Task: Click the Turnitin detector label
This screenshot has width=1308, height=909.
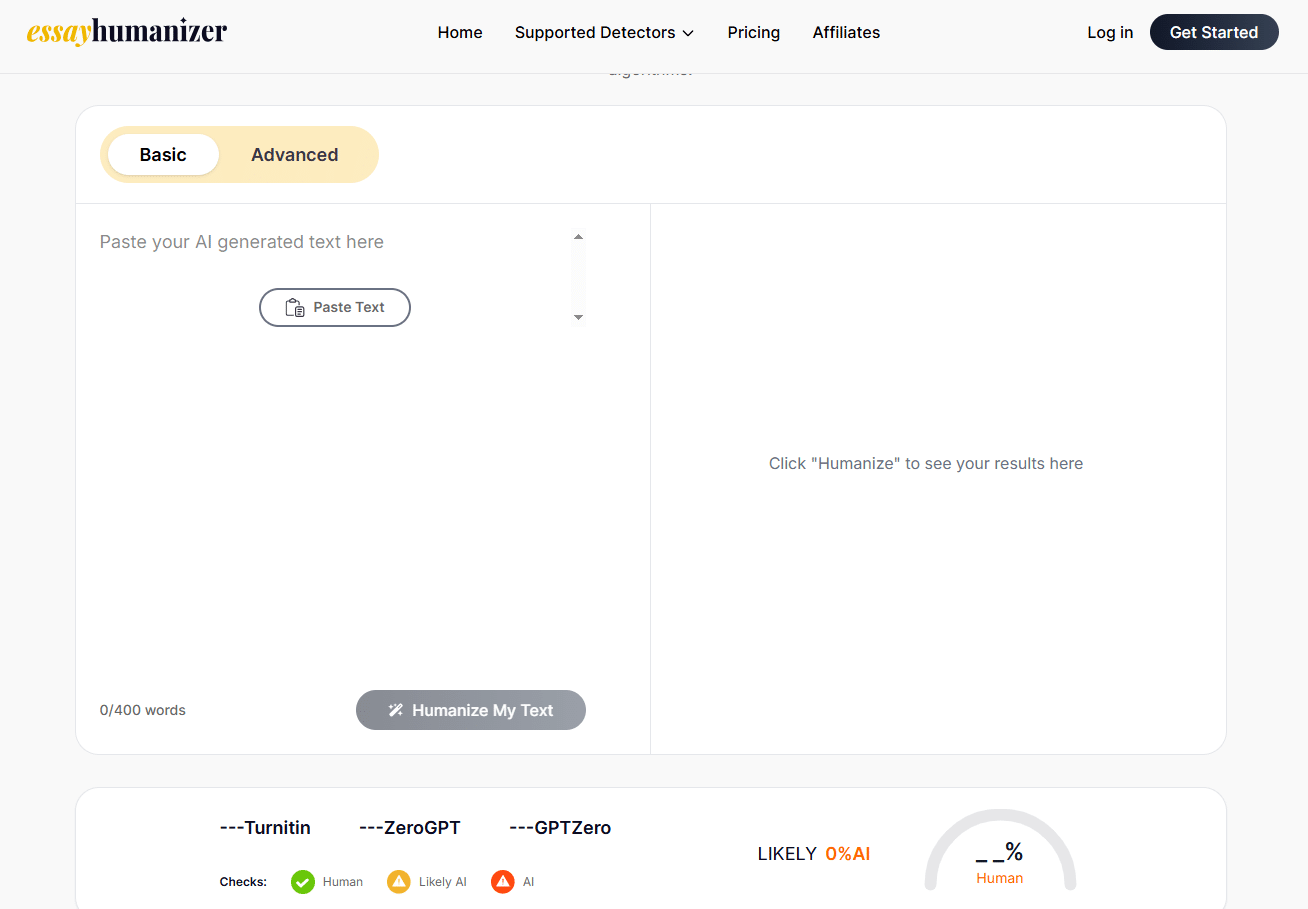Action: coord(265,828)
